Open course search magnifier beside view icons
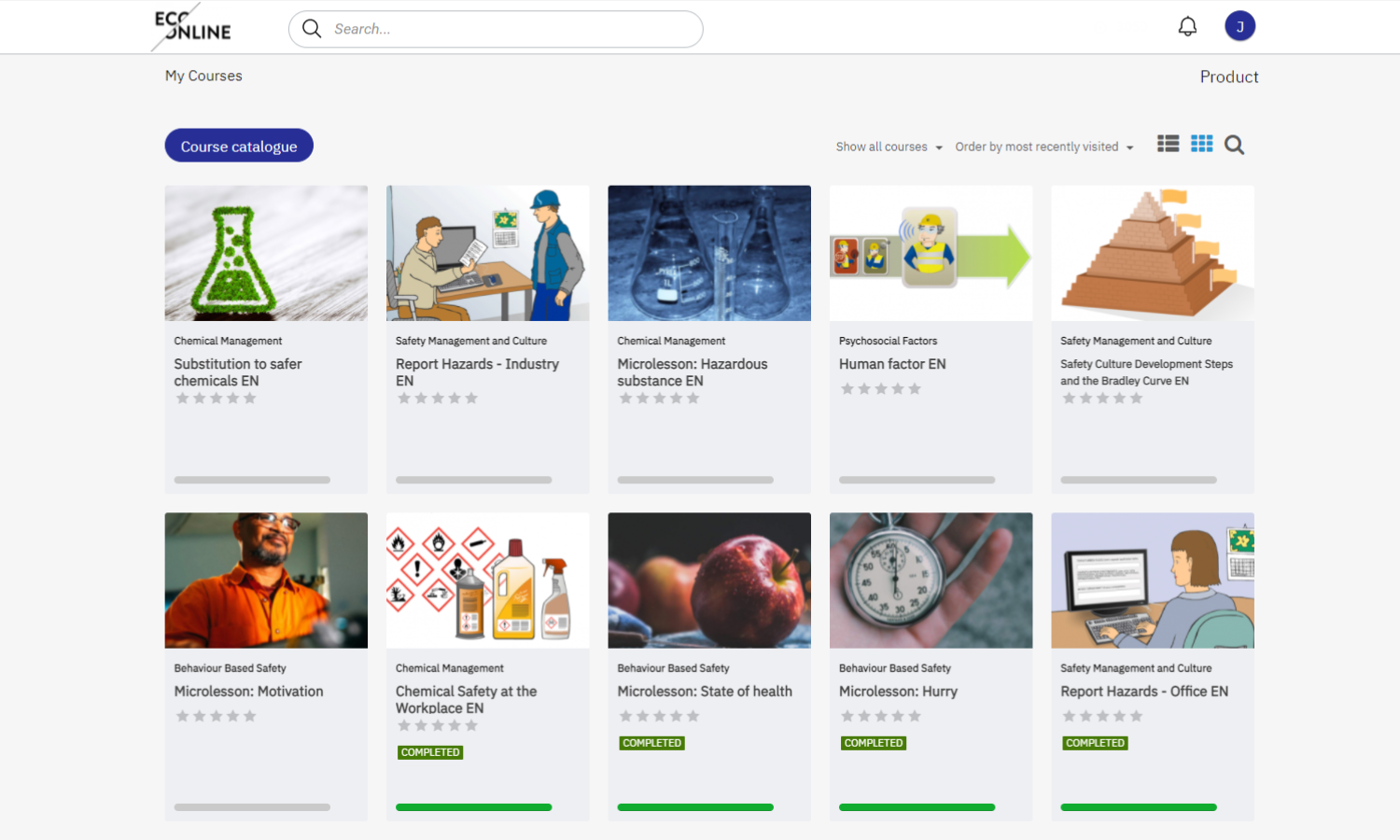 pos(1234,145)
